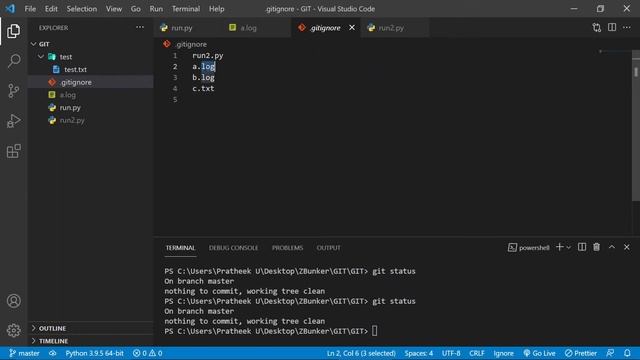Open the Edit menu

(51, 9)
